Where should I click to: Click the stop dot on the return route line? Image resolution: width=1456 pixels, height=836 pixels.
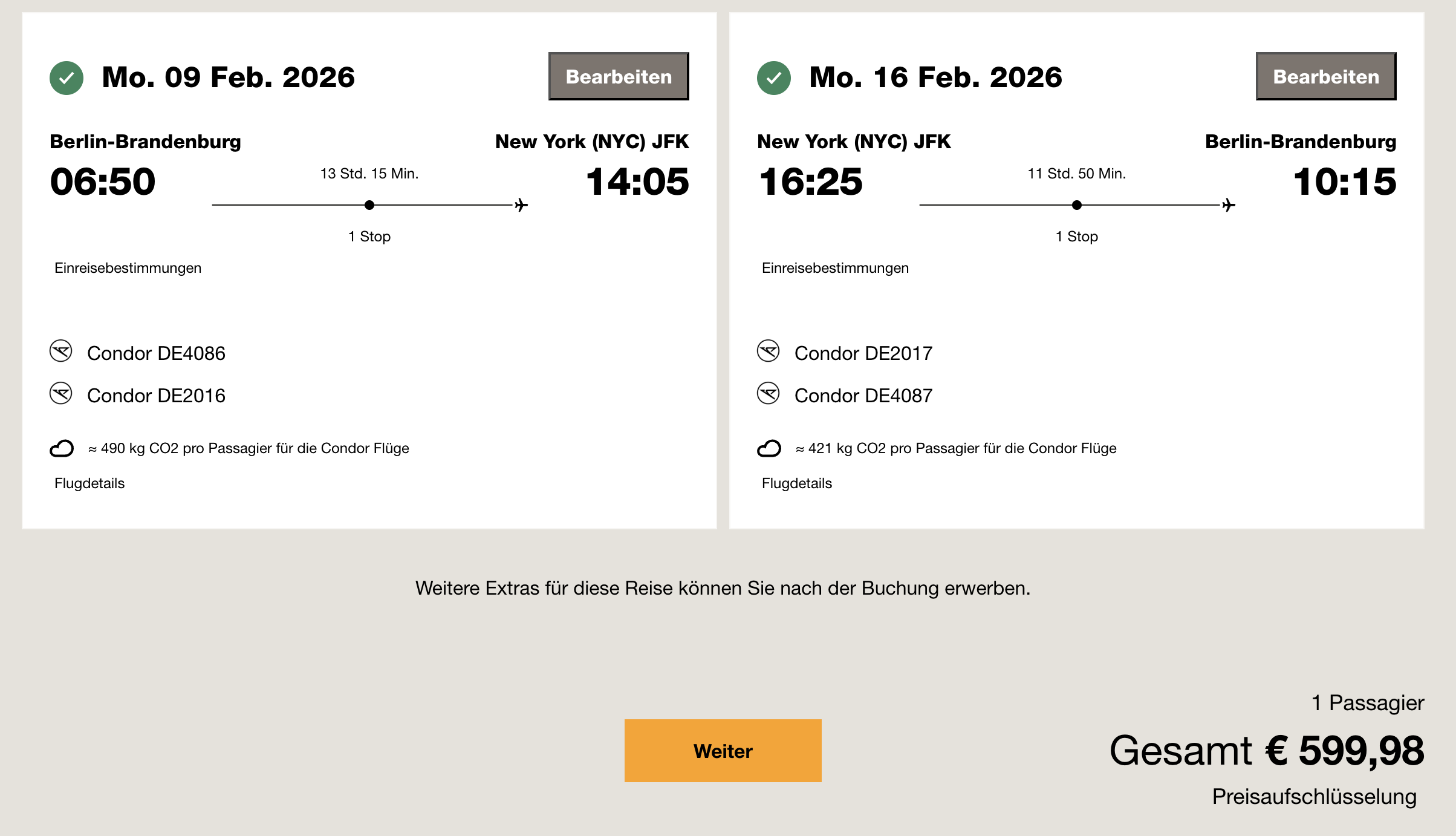[1077, 205]
